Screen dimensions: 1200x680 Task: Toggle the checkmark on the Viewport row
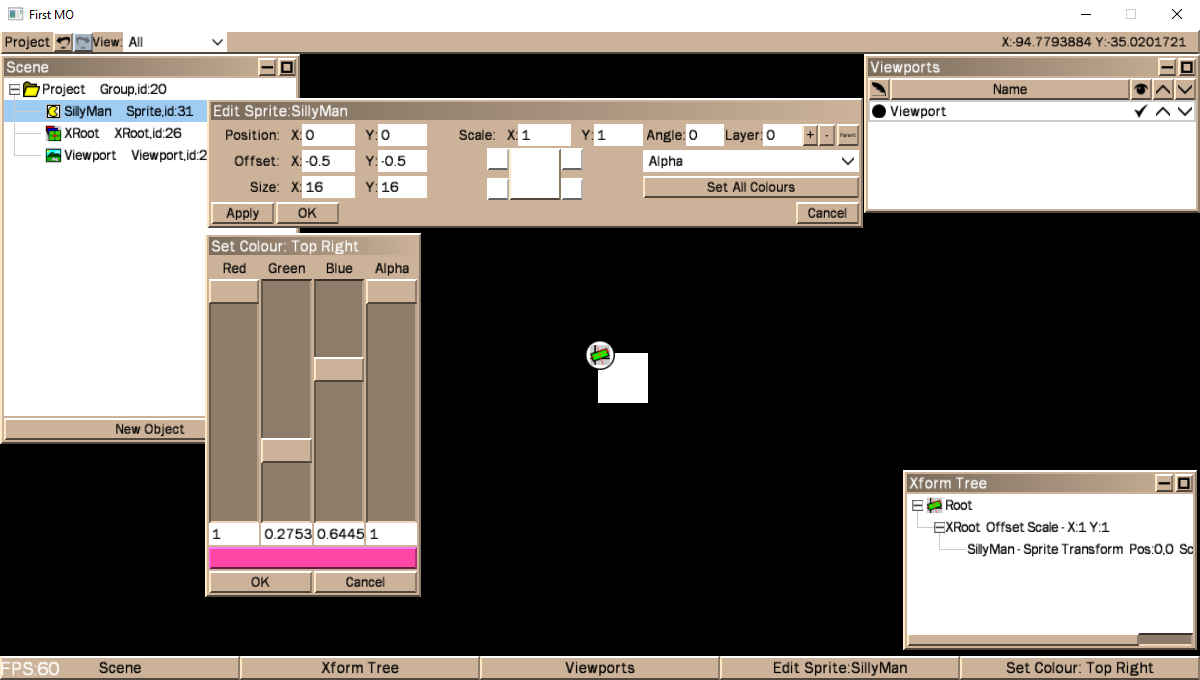tap(1140, 111)
